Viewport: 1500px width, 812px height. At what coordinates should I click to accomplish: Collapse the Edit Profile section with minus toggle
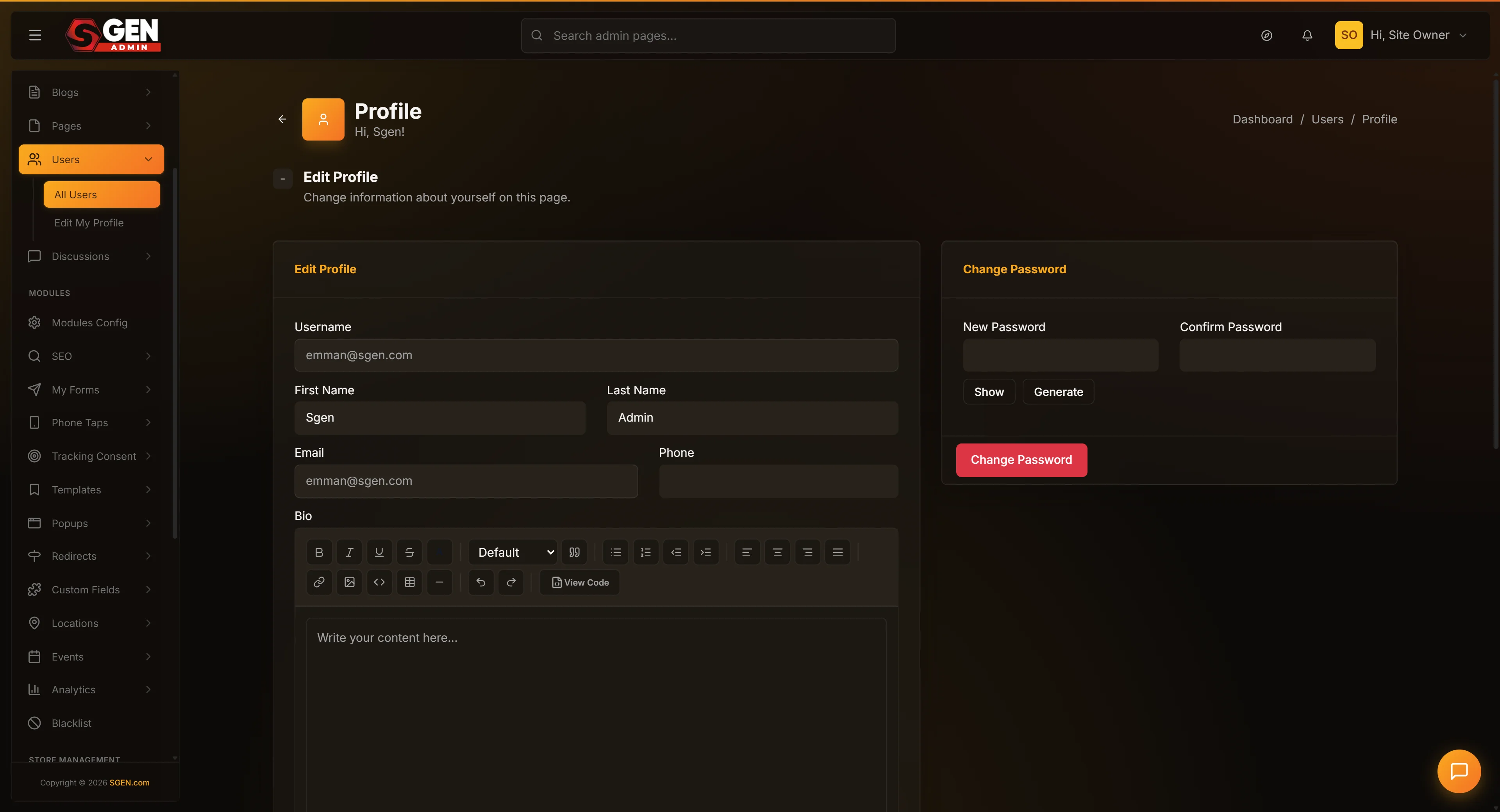pos(283,179)
